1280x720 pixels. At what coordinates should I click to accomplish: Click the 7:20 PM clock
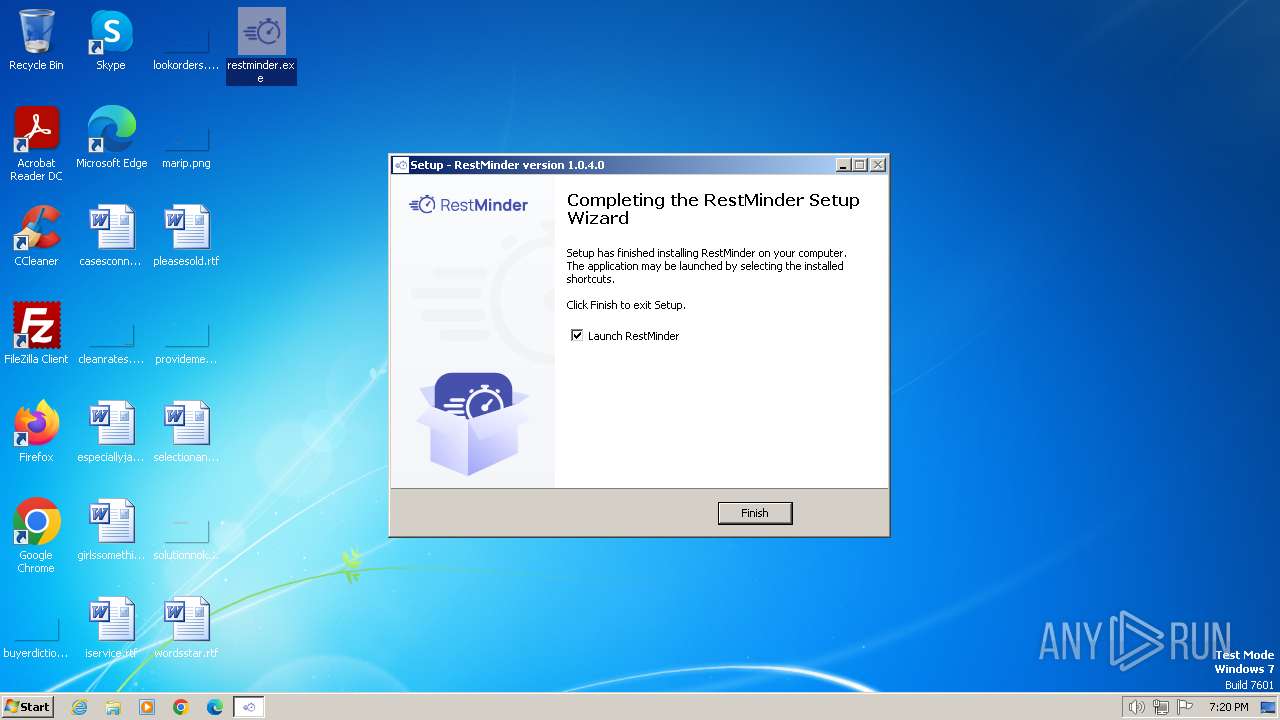click(x=1228, y=707)
